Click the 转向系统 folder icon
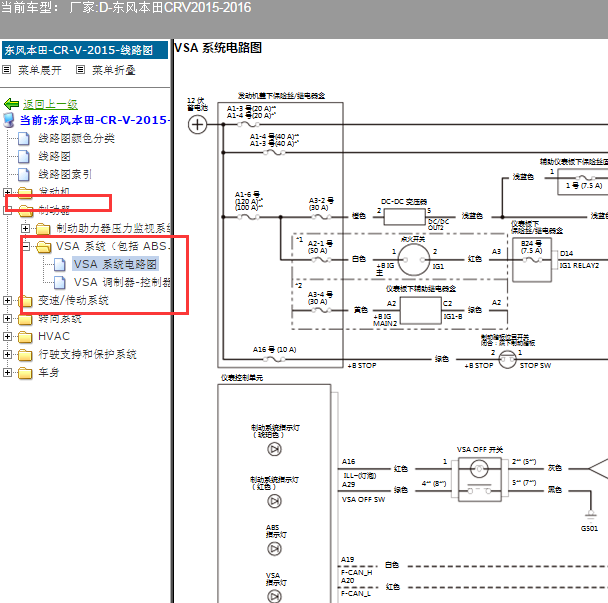Viewport: 608px width, 603px height. (x=26, y=319)
